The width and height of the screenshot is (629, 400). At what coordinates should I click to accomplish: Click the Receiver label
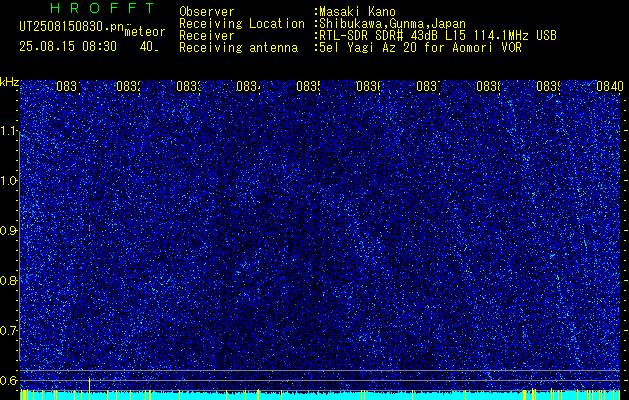click(207, 36)
